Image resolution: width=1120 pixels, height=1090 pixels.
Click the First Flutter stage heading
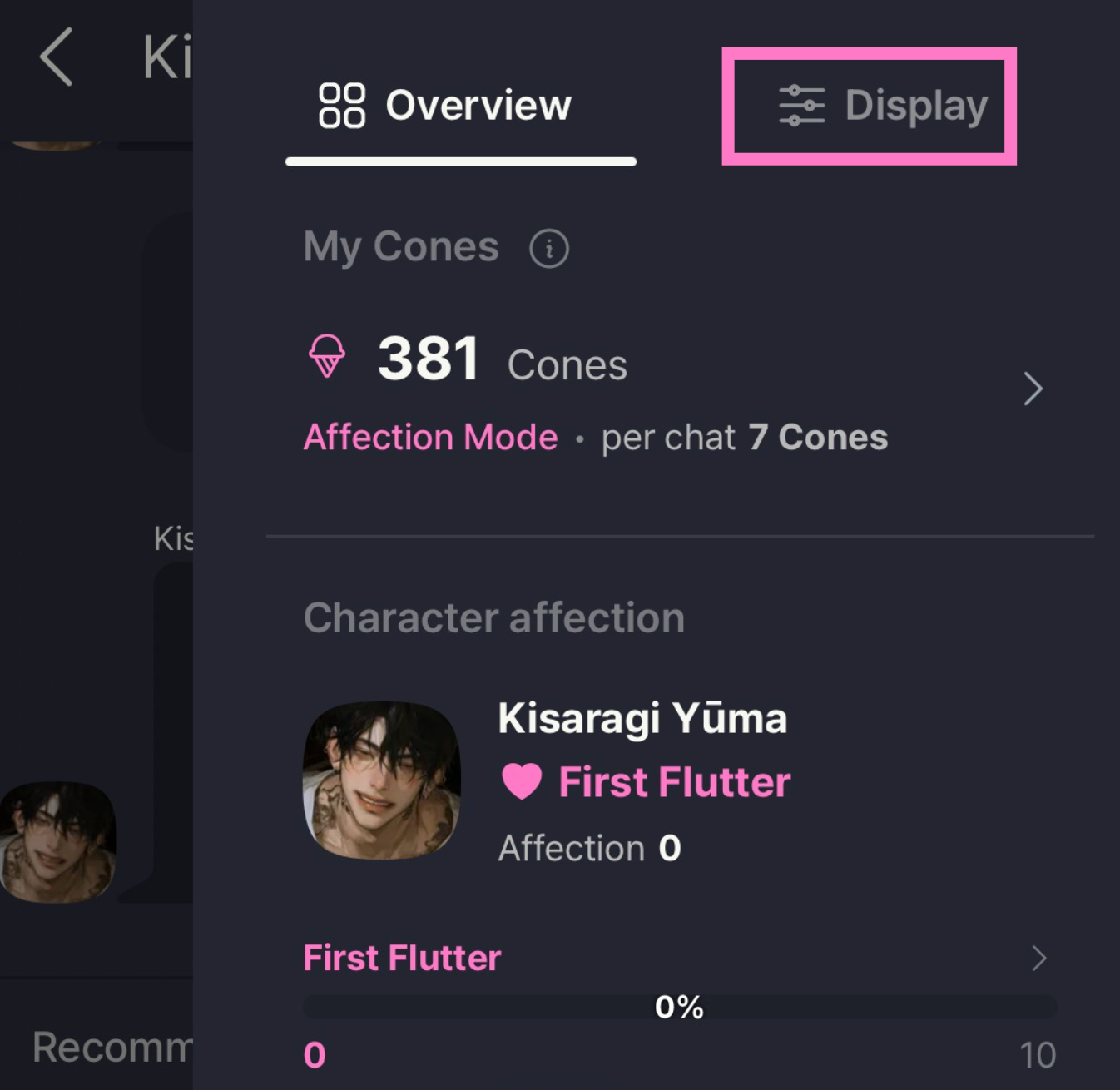402,958
